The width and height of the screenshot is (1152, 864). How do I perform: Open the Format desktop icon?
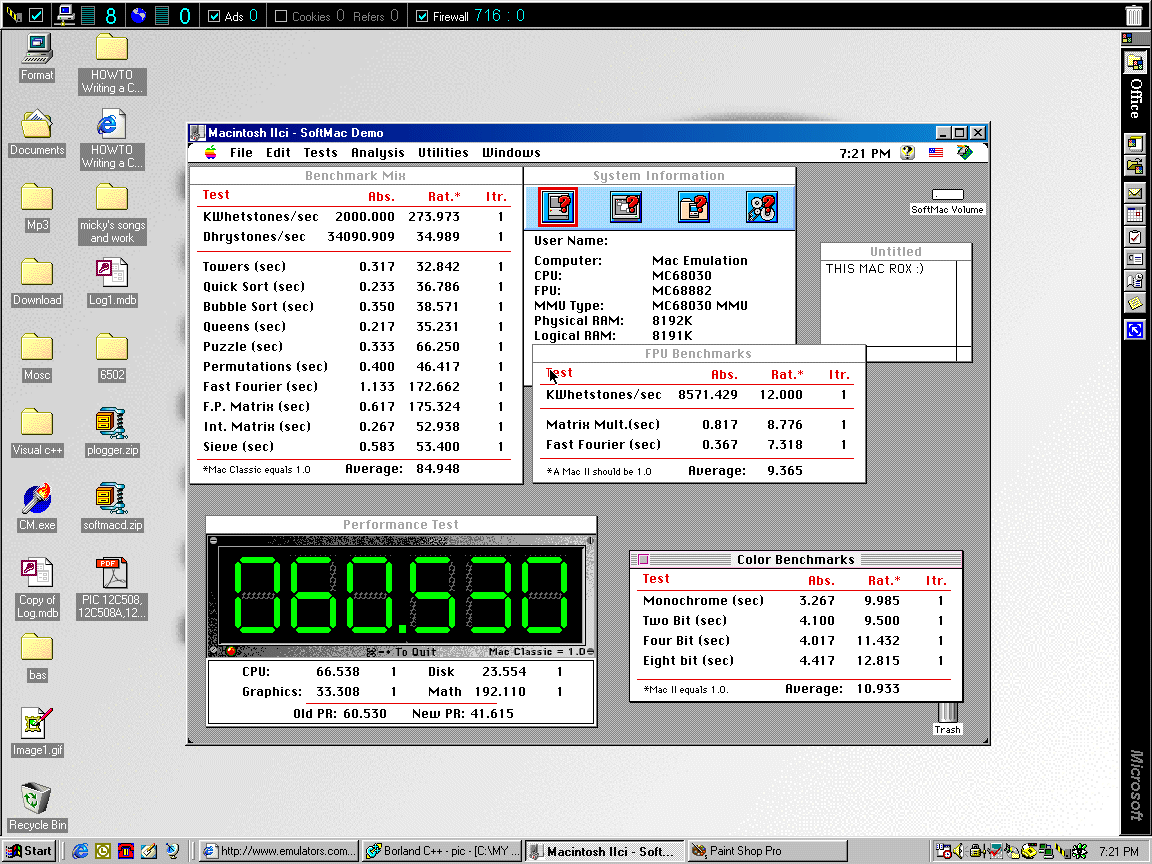[37, 50]
